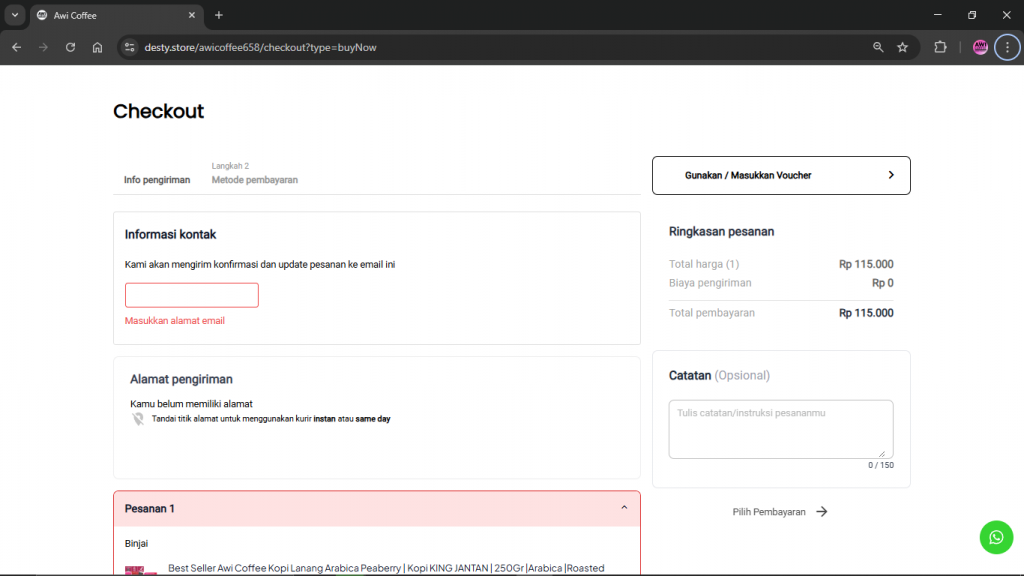Click the Masukkan alamat email error text
This screenshot has height=576, width=1024.
(x=174, y=321)
